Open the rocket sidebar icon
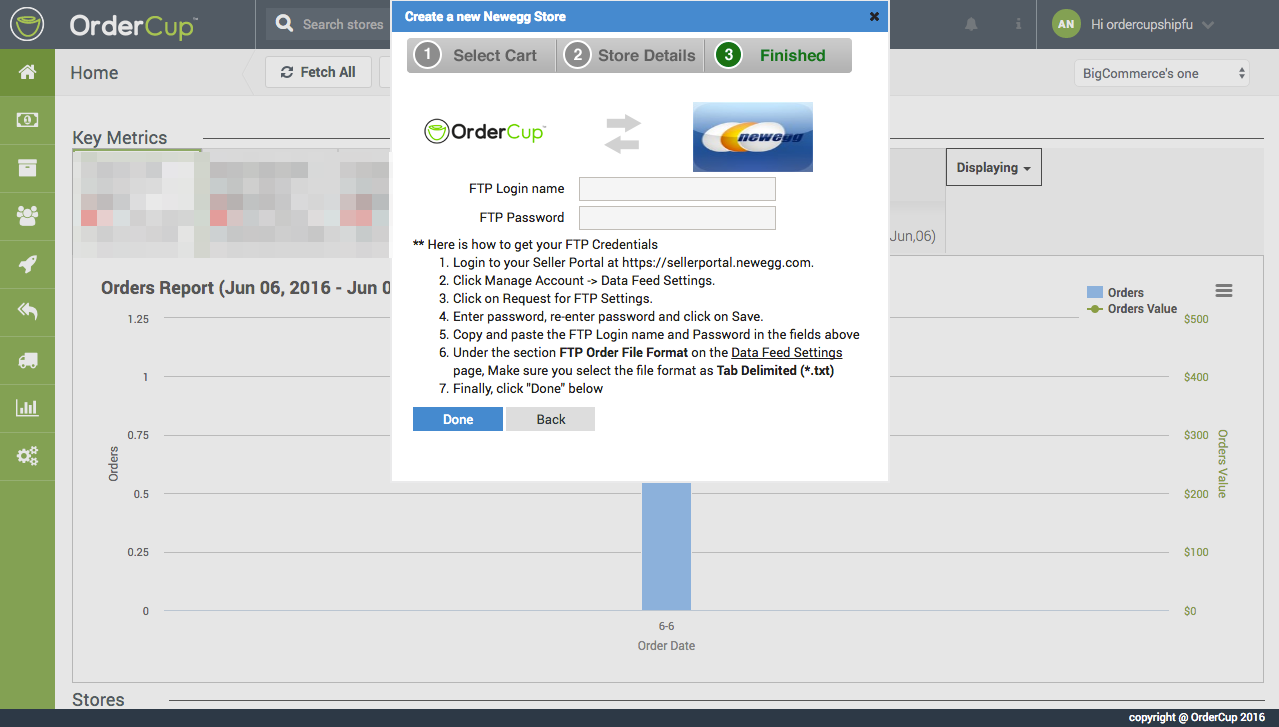Screen dimensions: 1279x727 pyautogui.click(x=27, y=264)
